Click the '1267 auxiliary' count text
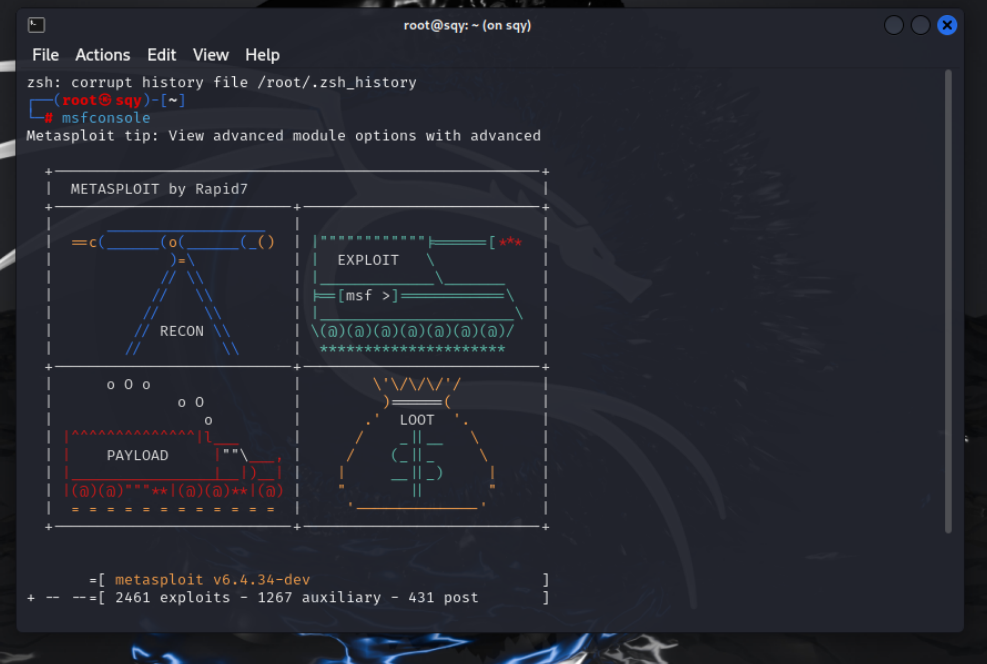 pos(319,597)
